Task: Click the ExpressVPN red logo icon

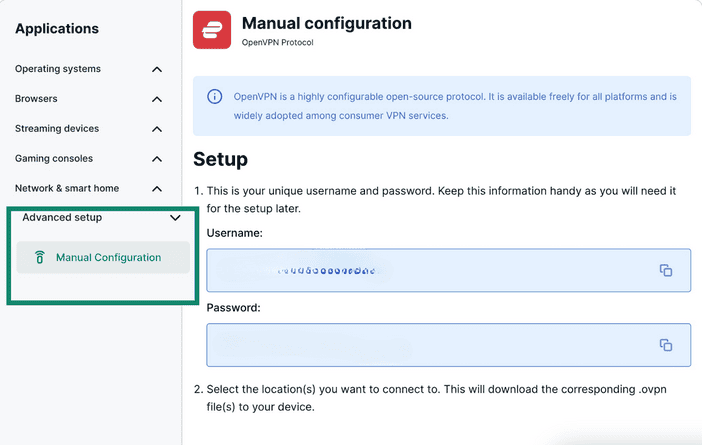Action: point(212,30)
